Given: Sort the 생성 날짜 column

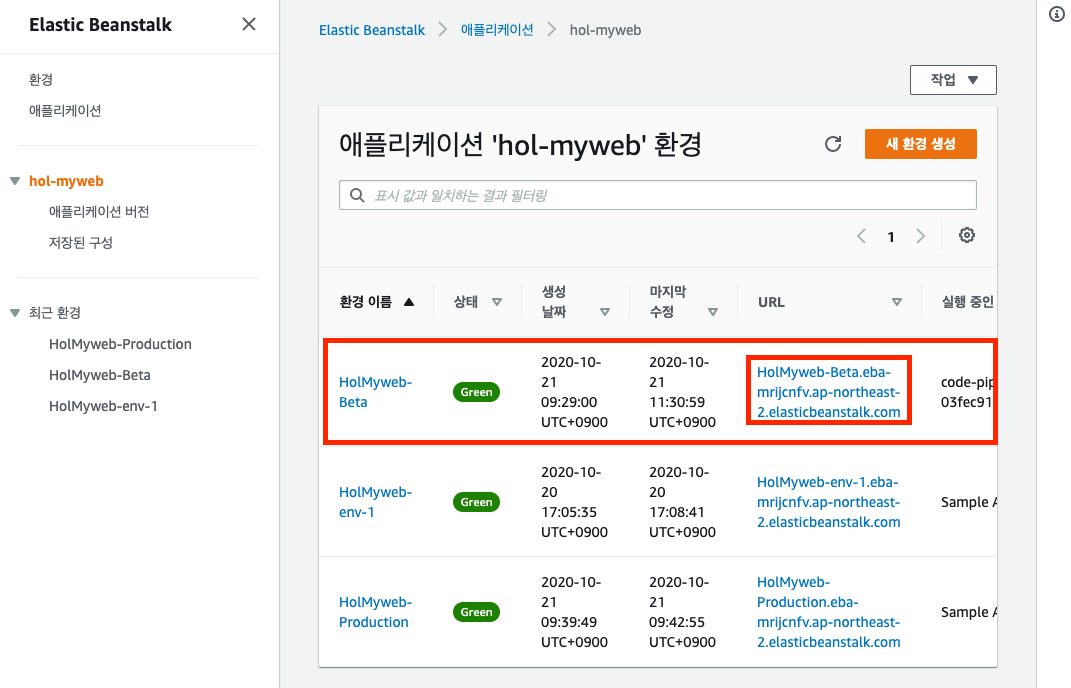Looking at the screenshot, I should coord(604,312).
